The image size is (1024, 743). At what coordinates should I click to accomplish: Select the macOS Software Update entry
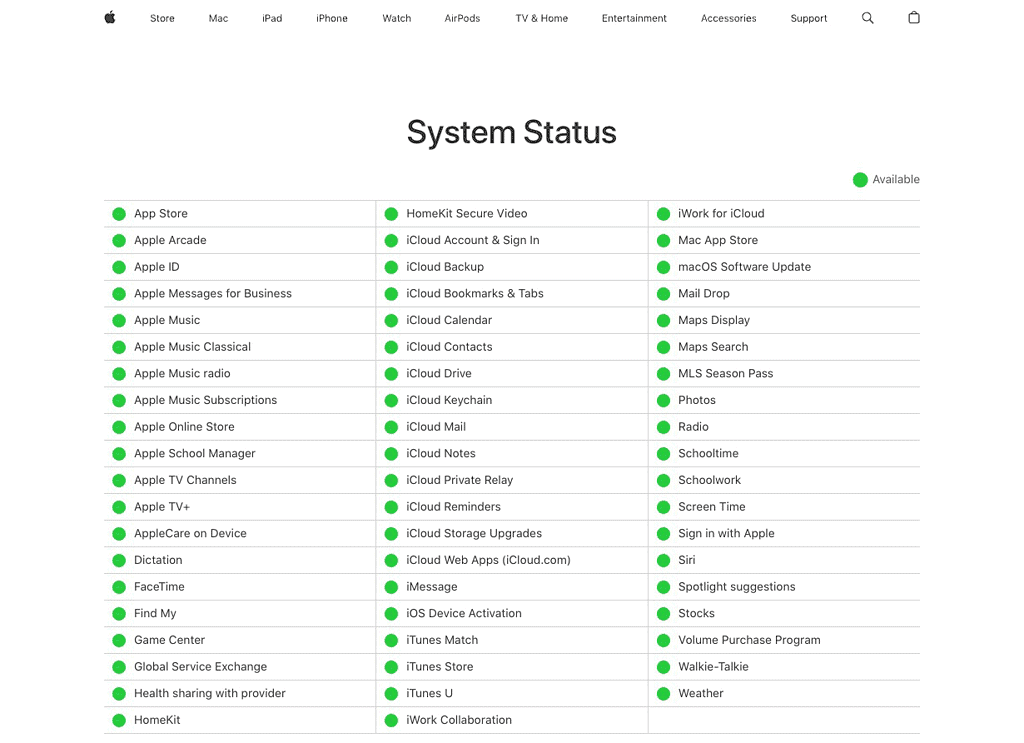tap(744, 267)
